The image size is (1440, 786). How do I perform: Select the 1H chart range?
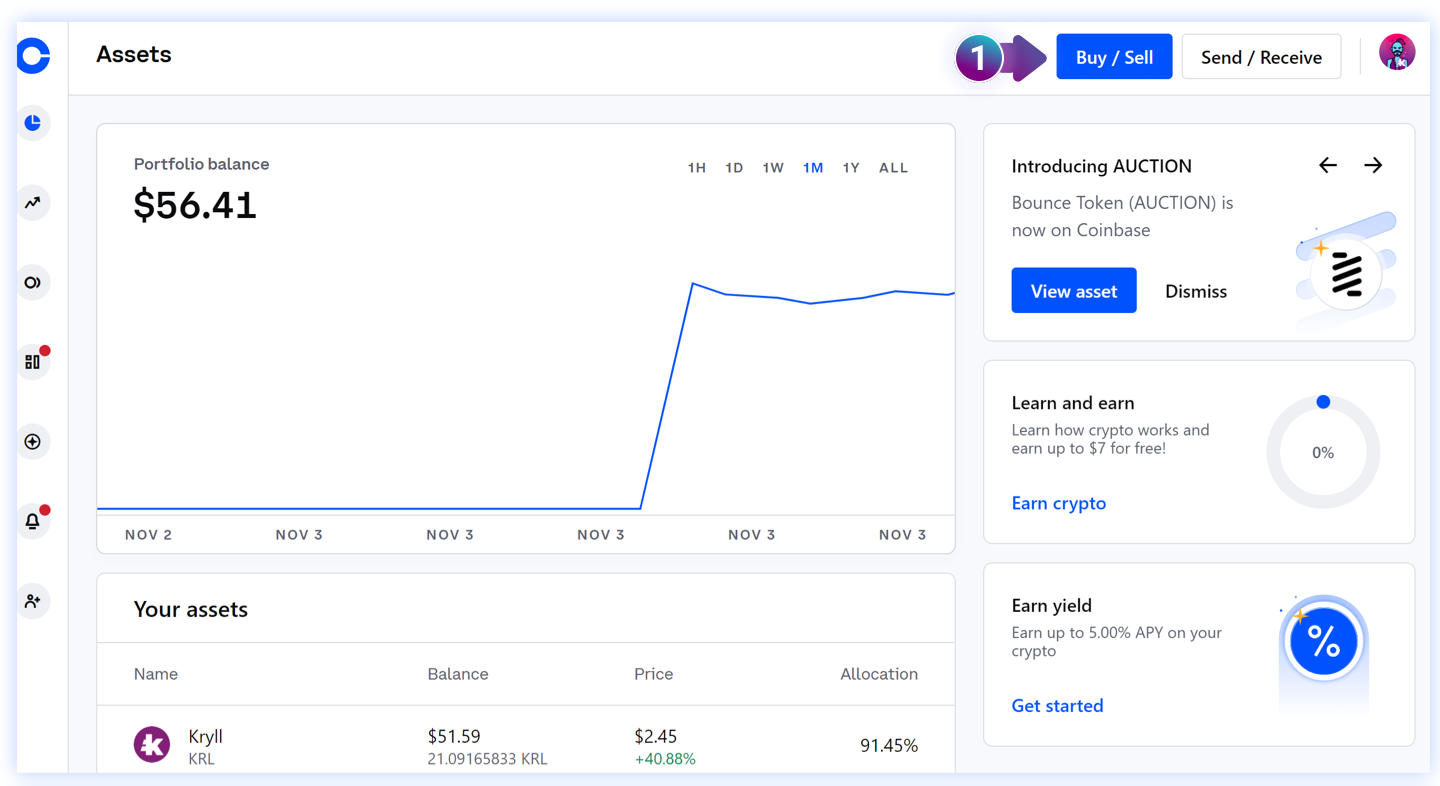[697, 168]
